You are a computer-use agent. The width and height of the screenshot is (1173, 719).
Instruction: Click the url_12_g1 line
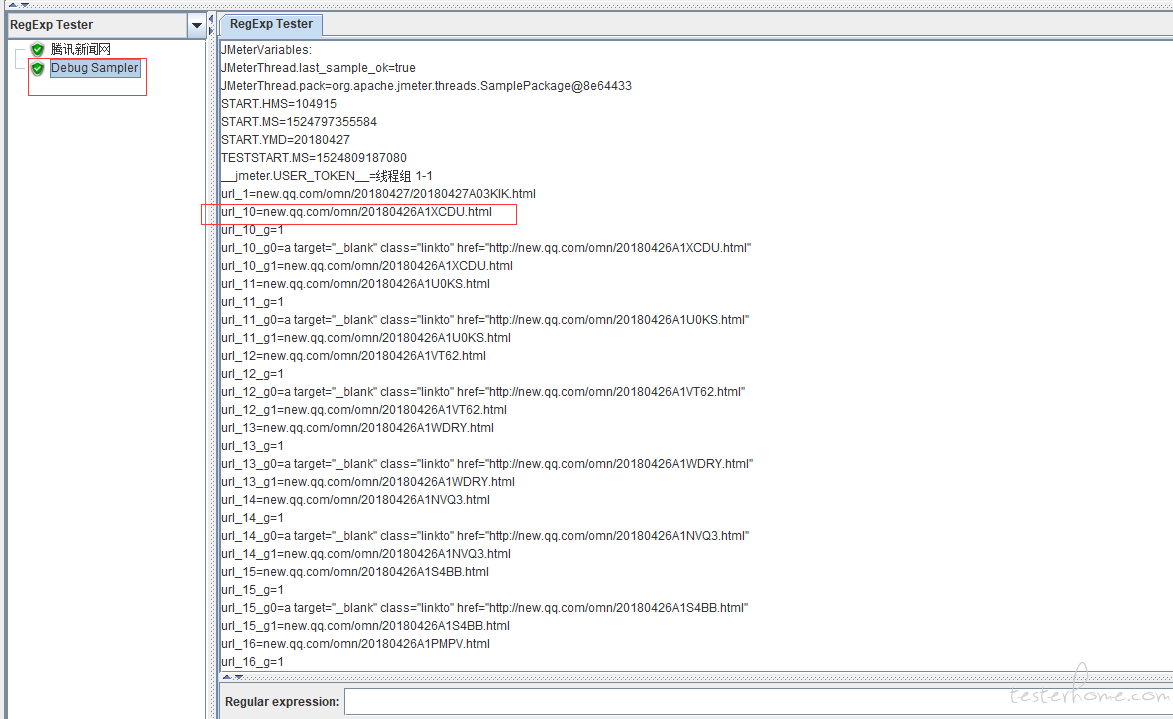coord(364,409)
